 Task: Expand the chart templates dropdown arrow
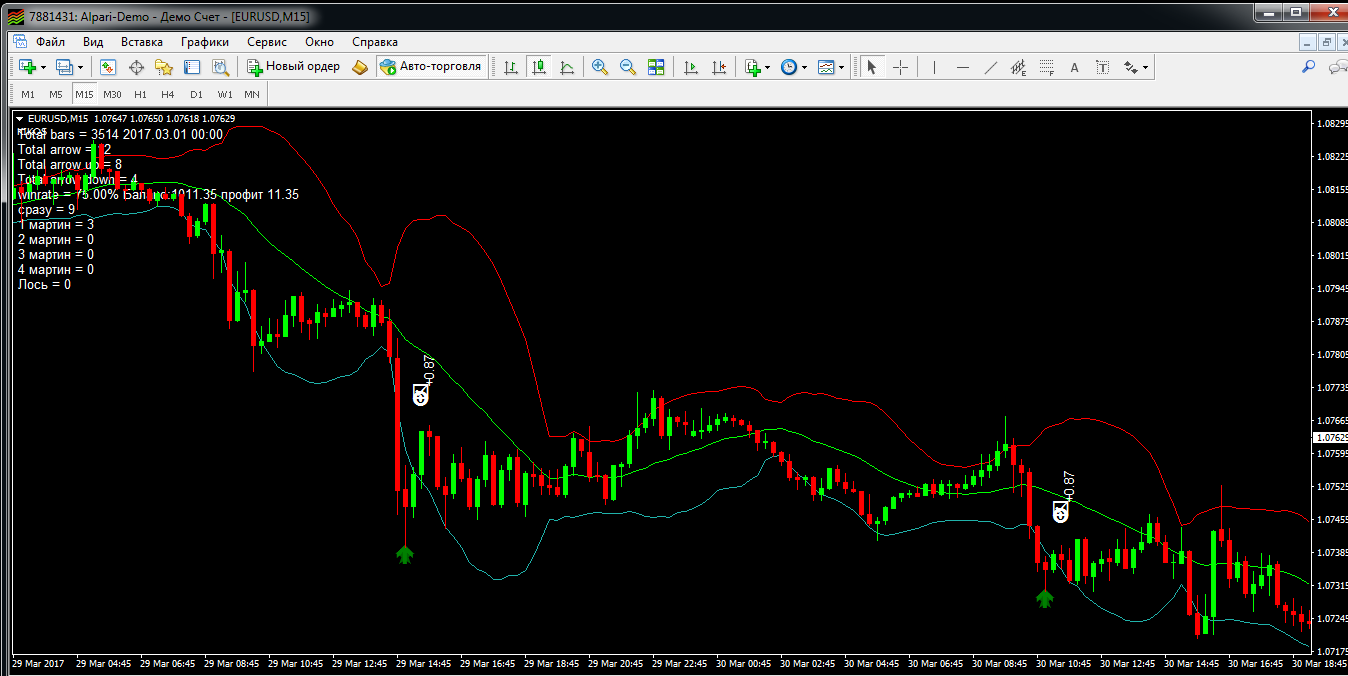pyautogui.click(x=841, y=68)
